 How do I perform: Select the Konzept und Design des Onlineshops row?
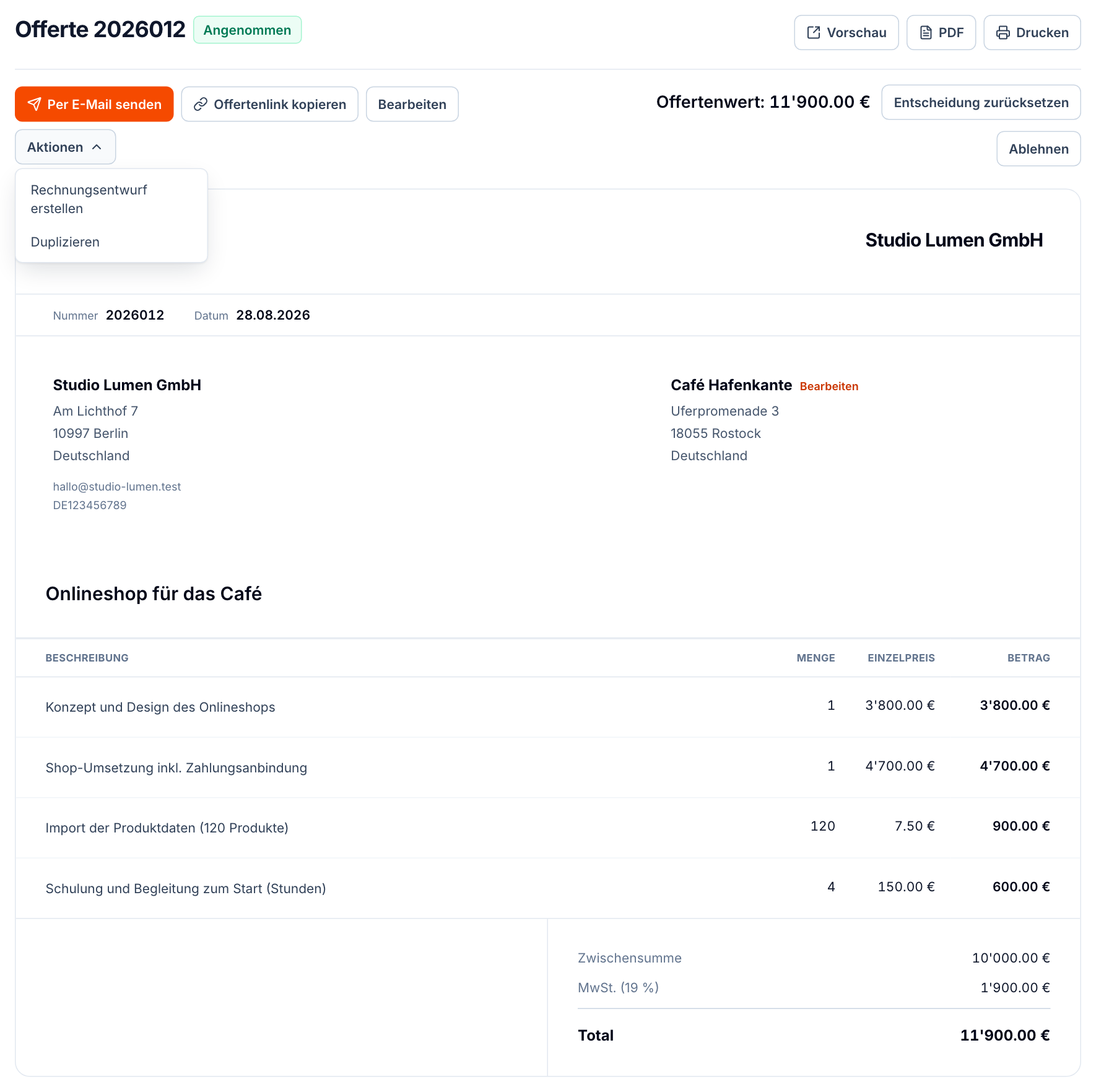pyautogui.click(x=548, y=707)
